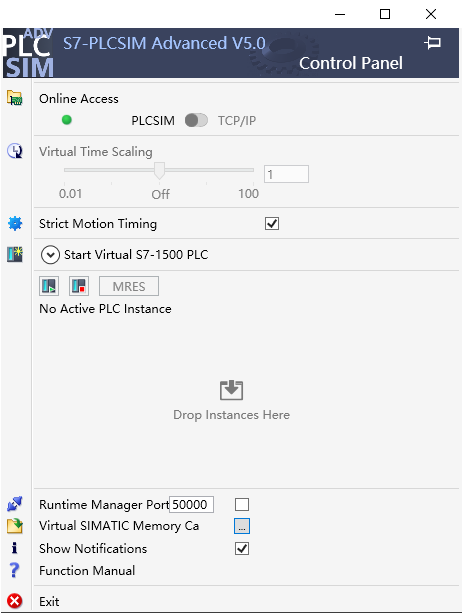
Task: Click the green online status indicator
Action: point(67,120)
